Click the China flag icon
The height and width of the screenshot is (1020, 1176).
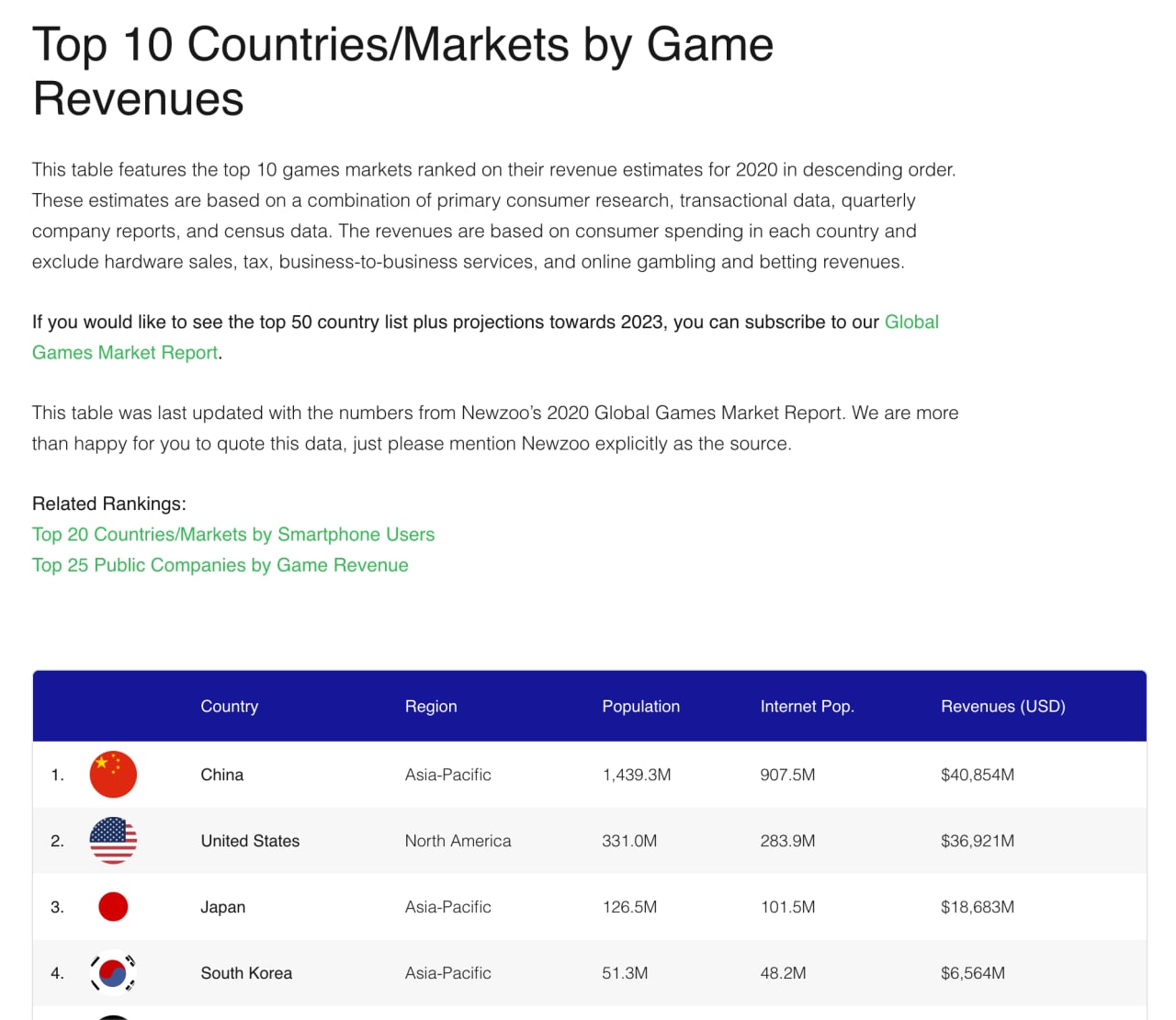(113, 775)
